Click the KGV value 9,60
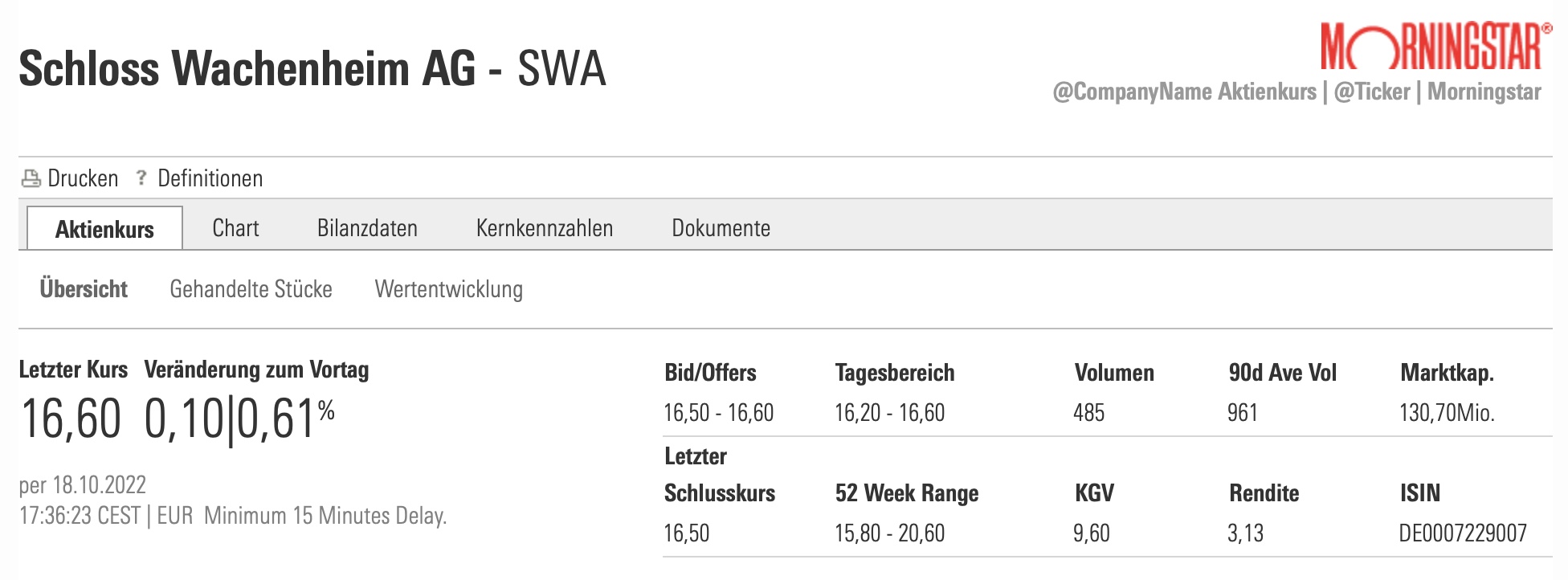 point(1091,533)
